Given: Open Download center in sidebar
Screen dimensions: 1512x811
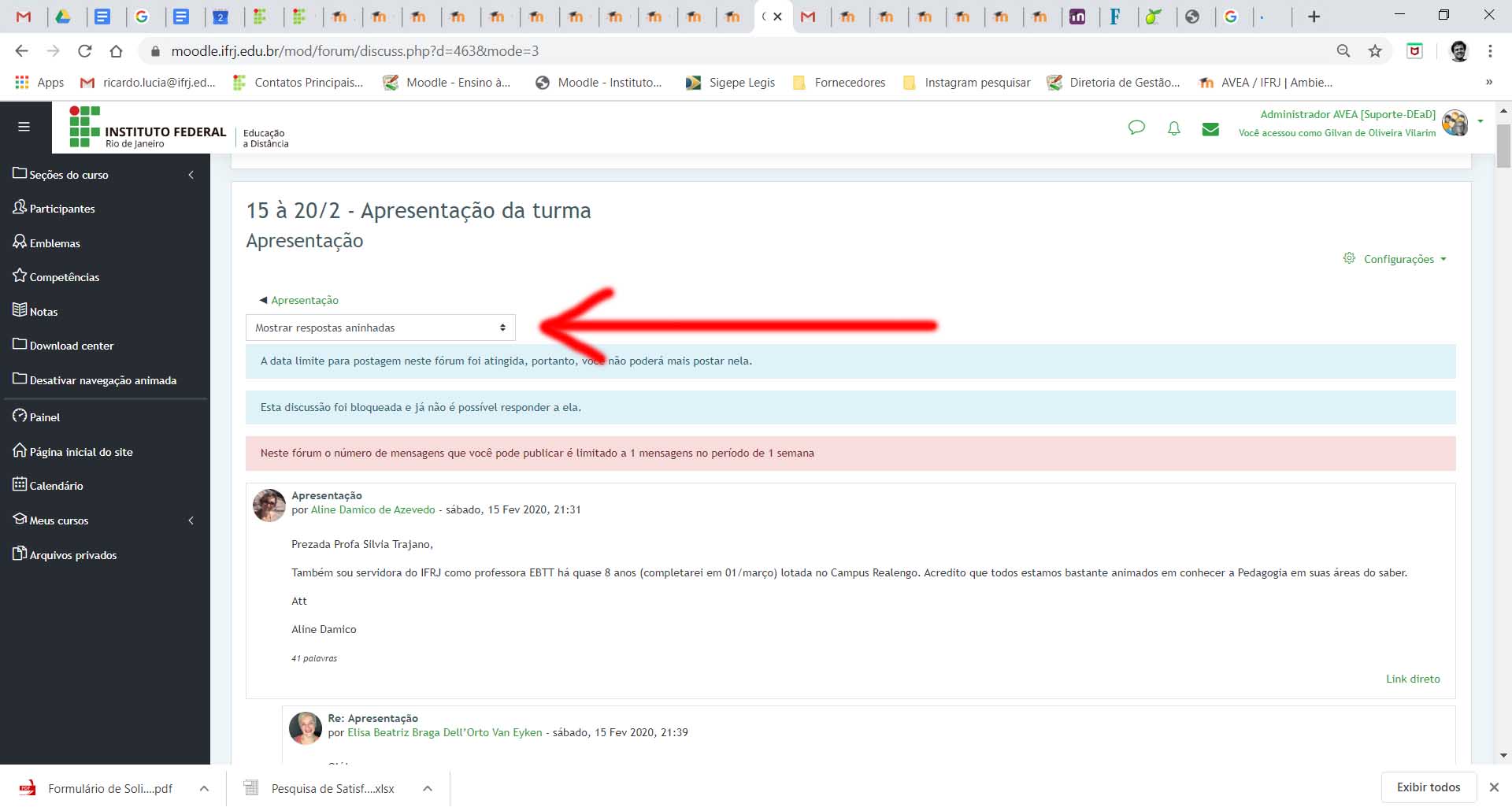Looking at the screenshot, I should click(x=63, y=346).
